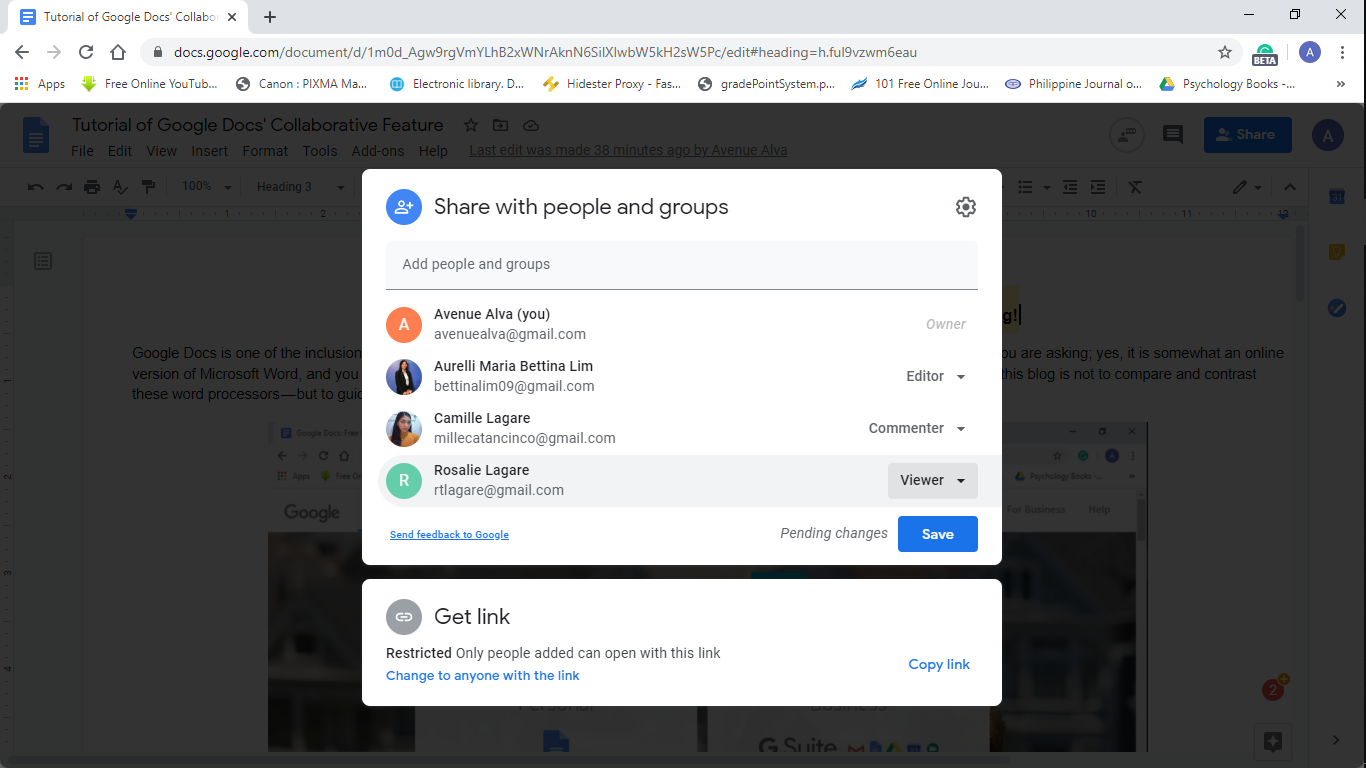Change Rosalie Lagare's Viewer role dropdown
Viewport: 1366px width, 768px height.
932,480
